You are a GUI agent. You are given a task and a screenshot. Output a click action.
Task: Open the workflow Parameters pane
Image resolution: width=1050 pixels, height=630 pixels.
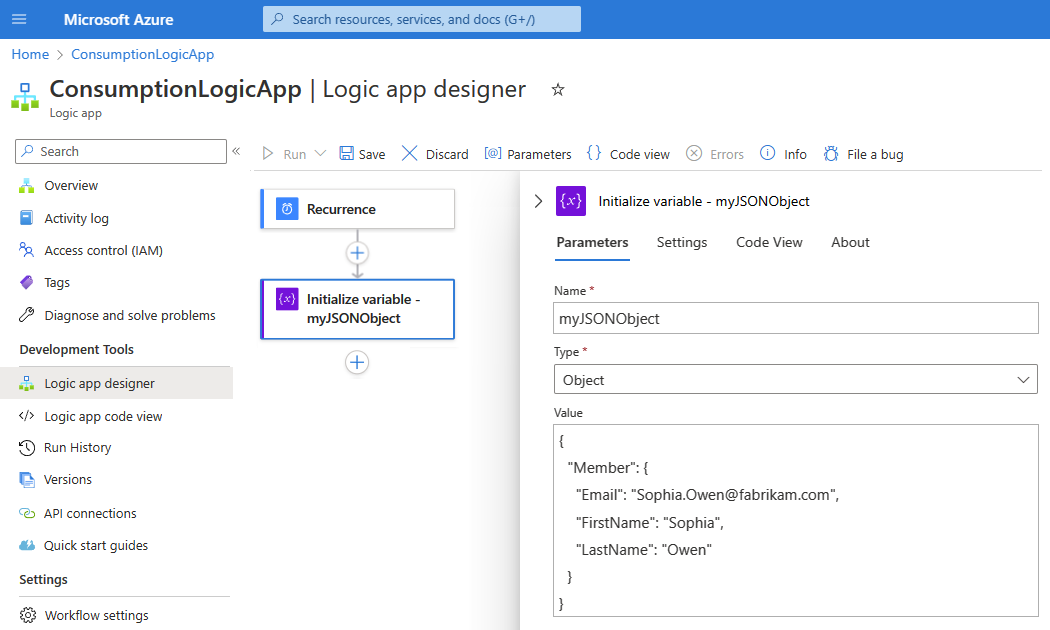tap(528, 154)
